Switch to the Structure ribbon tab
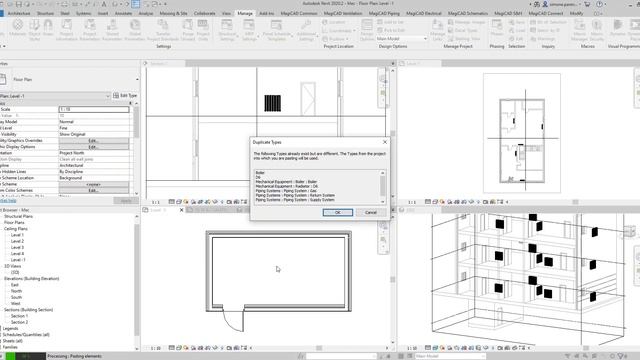Viewport: 640px width, 360px height. pyautogui.click(x=45, y=13)
